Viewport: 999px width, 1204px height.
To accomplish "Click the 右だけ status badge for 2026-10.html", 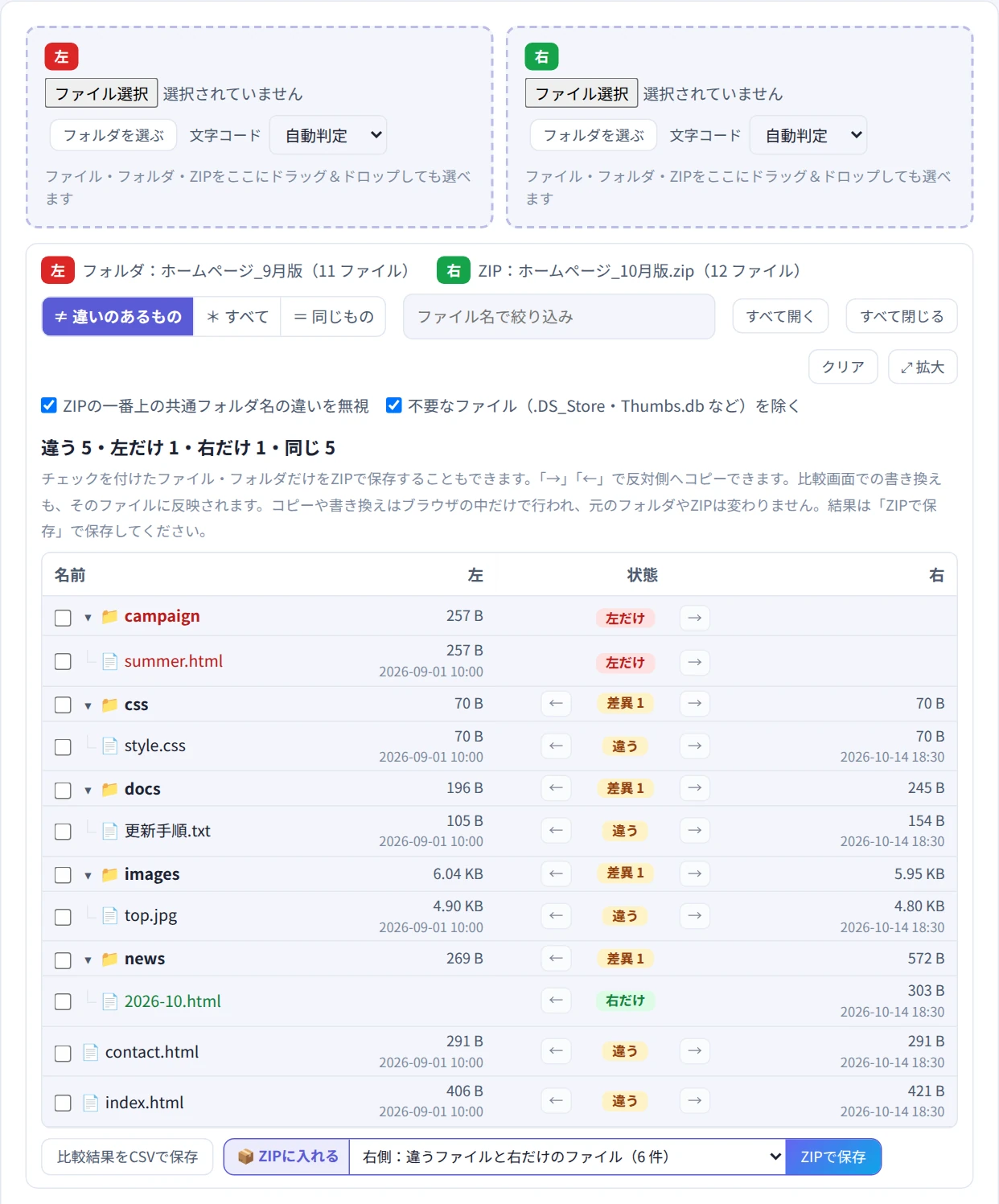I will pos(625,1001).
